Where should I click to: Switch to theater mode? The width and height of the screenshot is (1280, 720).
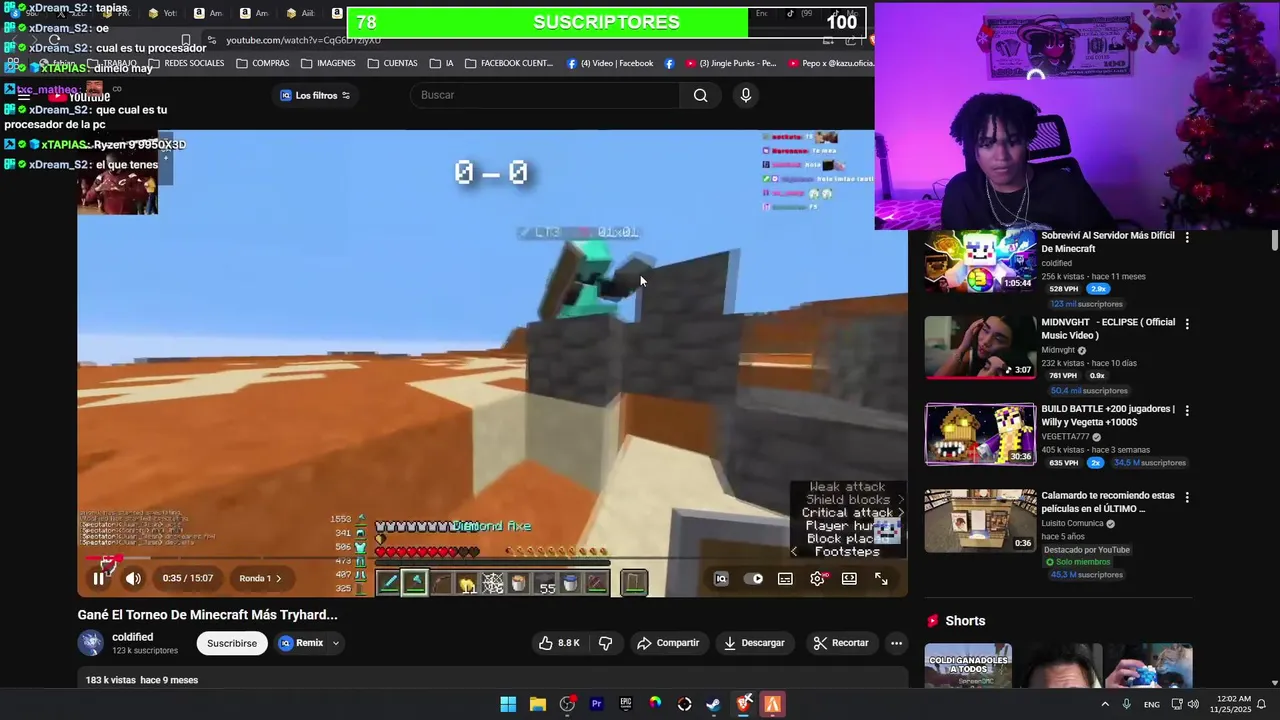(x=849, y=578)
